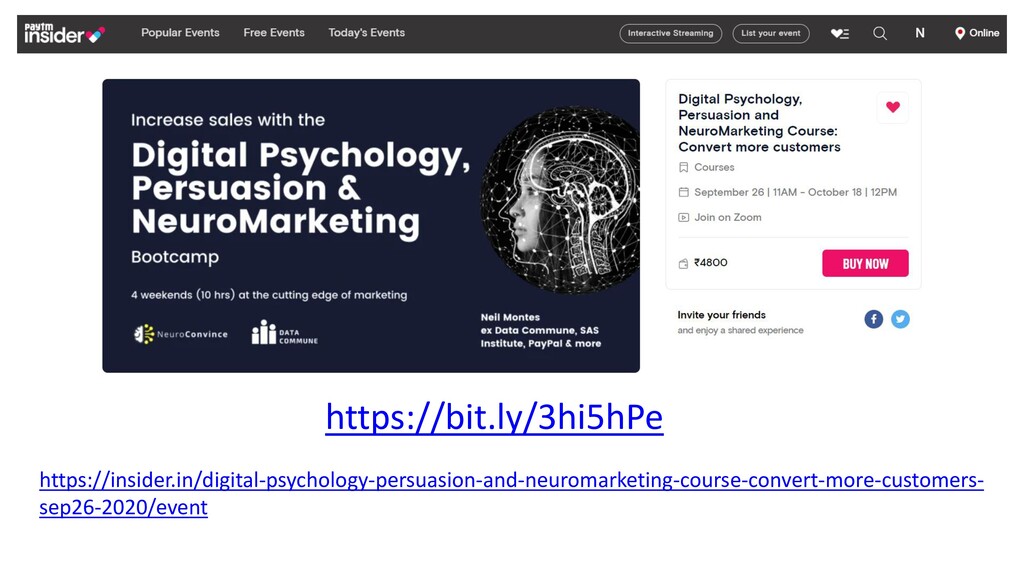Click the Data Commune logo in banner
Image resolution: width=1024 pixels, height=576 pixels.
click(285, 332)
